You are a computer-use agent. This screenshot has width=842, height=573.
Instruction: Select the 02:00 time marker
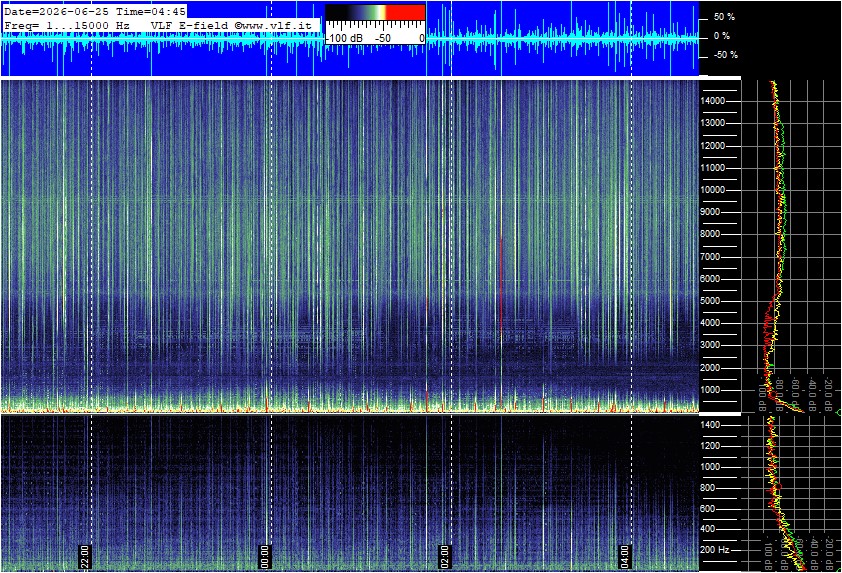[x=445, y=557]
